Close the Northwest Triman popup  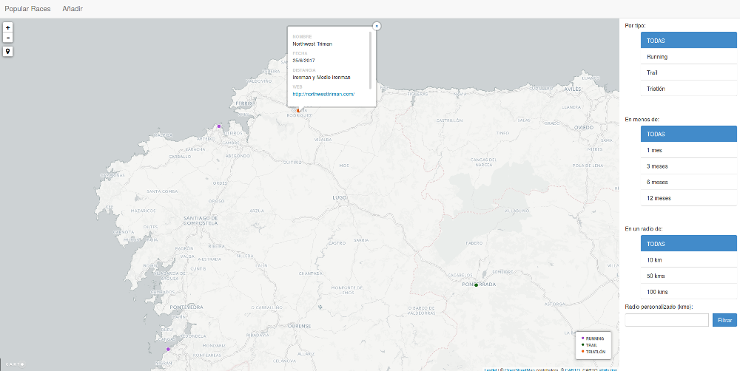(x=377, y=26)
